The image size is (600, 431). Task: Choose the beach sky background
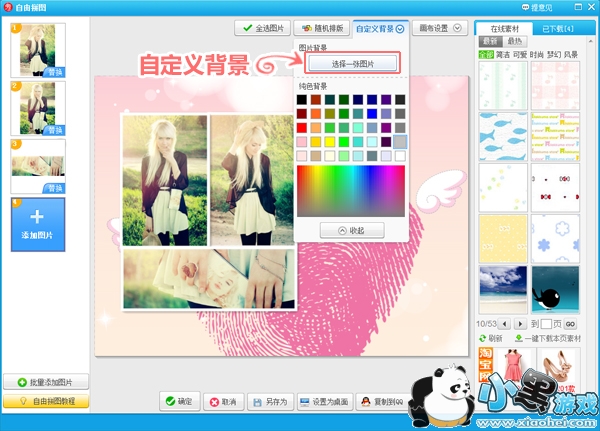[x=503, y=290]
